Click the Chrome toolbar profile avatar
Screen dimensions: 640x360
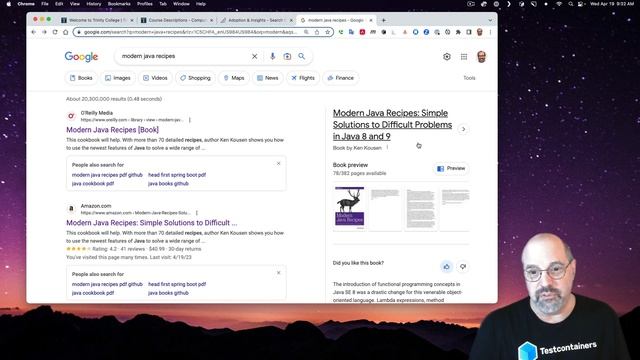pos(480,32)
